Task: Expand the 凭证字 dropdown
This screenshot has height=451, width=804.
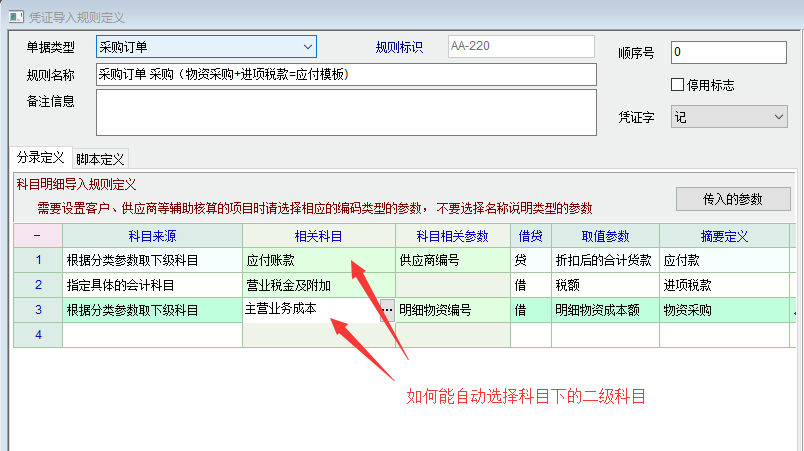Action: [x=730, y=118]
